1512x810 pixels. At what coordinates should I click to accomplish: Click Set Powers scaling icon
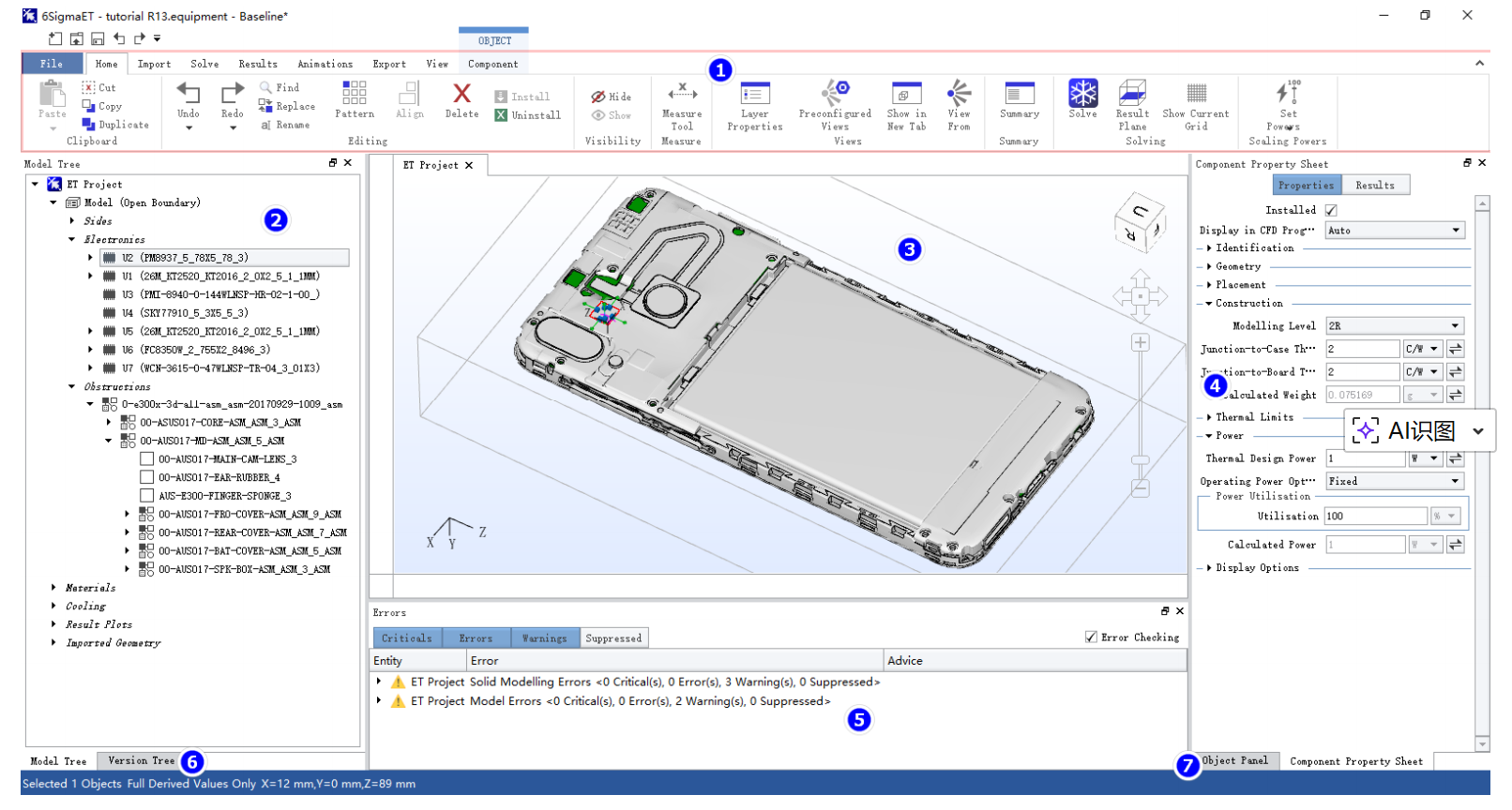[1288, 94]
